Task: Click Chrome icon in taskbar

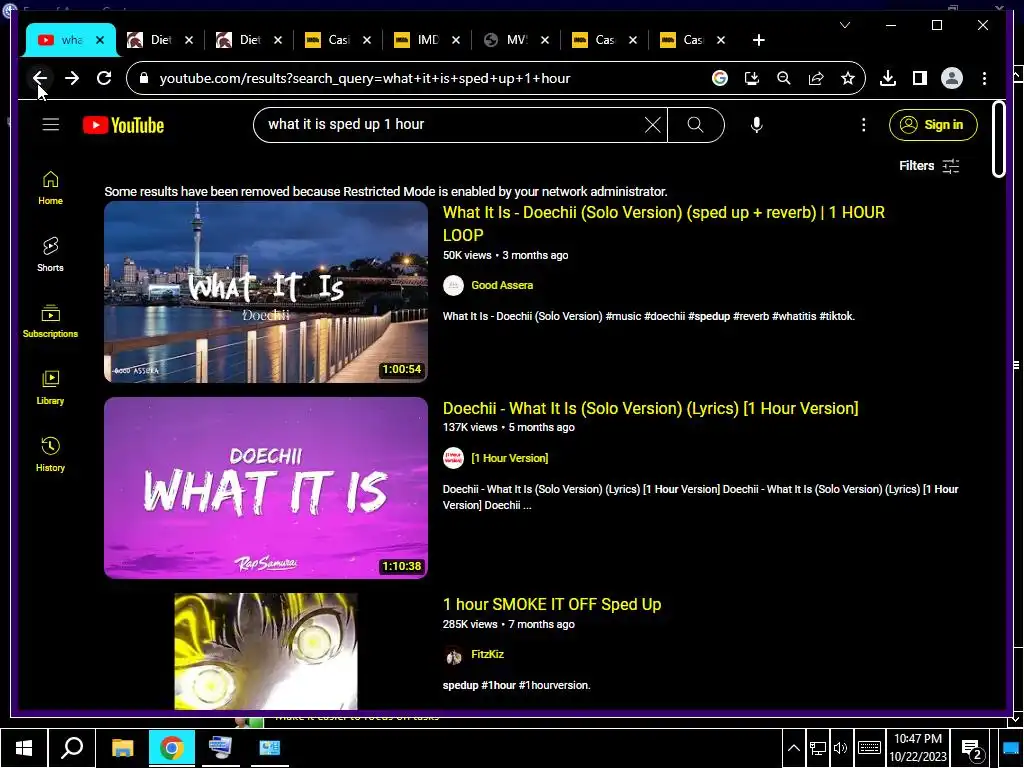Action: point(172,748)
